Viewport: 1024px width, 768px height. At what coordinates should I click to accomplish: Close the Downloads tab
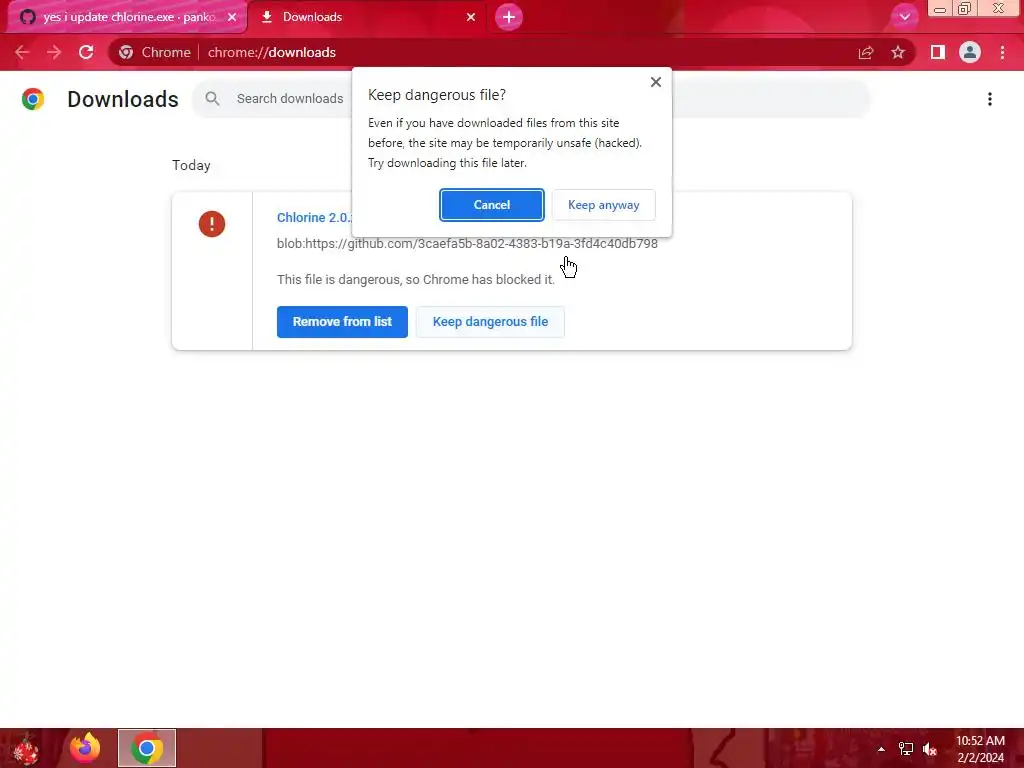471,17
